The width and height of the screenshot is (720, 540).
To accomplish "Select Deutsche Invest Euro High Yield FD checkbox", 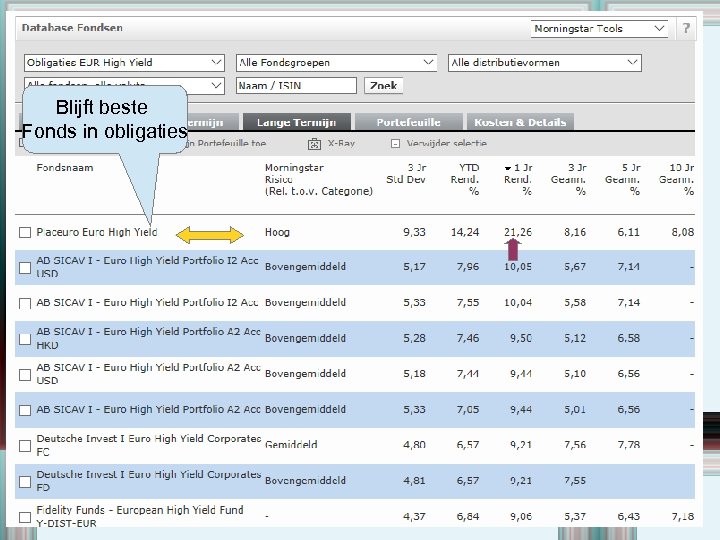I will (25, 481).
